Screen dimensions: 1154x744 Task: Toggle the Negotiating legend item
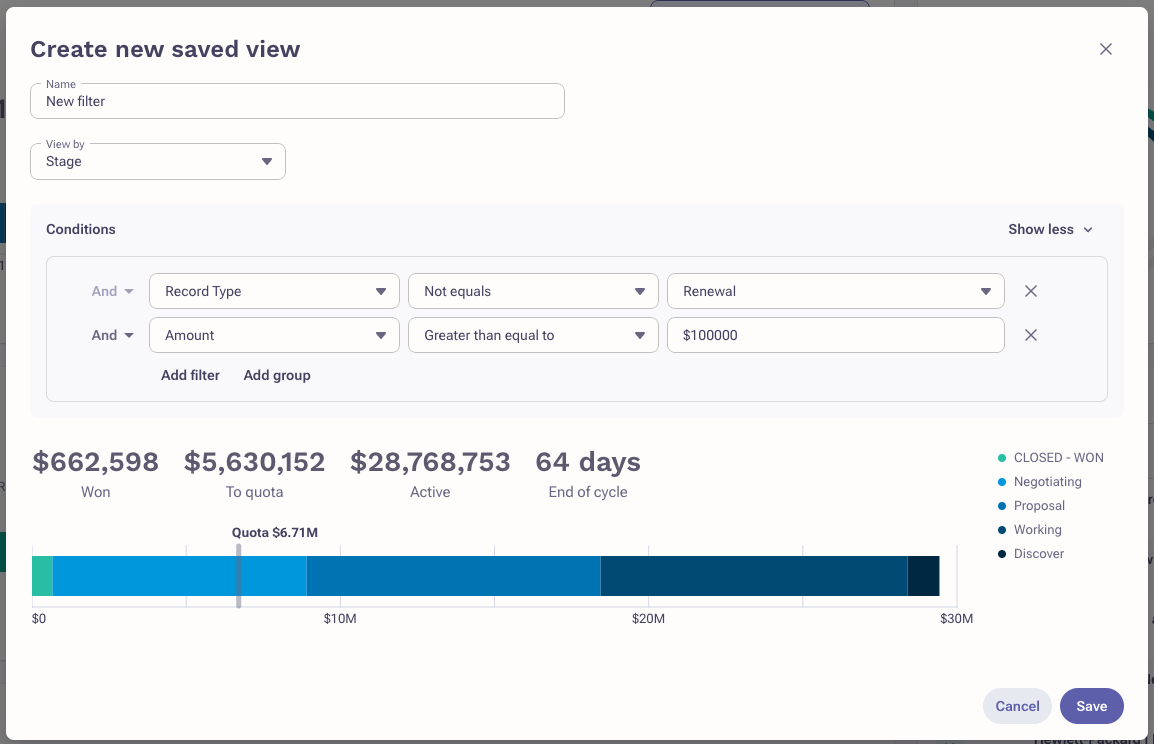[x=1047, y=482]
